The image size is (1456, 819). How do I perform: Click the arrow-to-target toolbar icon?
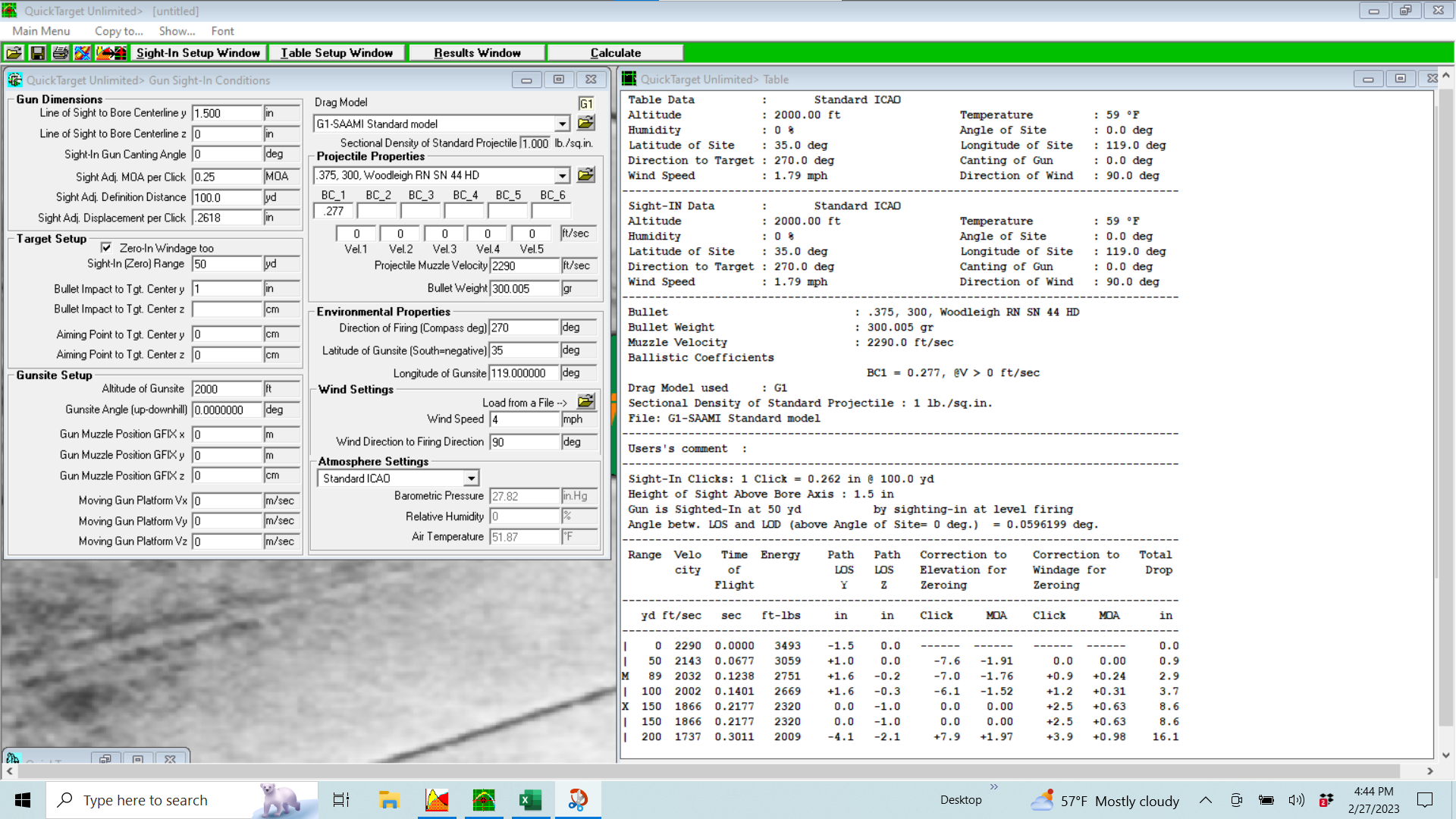111,53
